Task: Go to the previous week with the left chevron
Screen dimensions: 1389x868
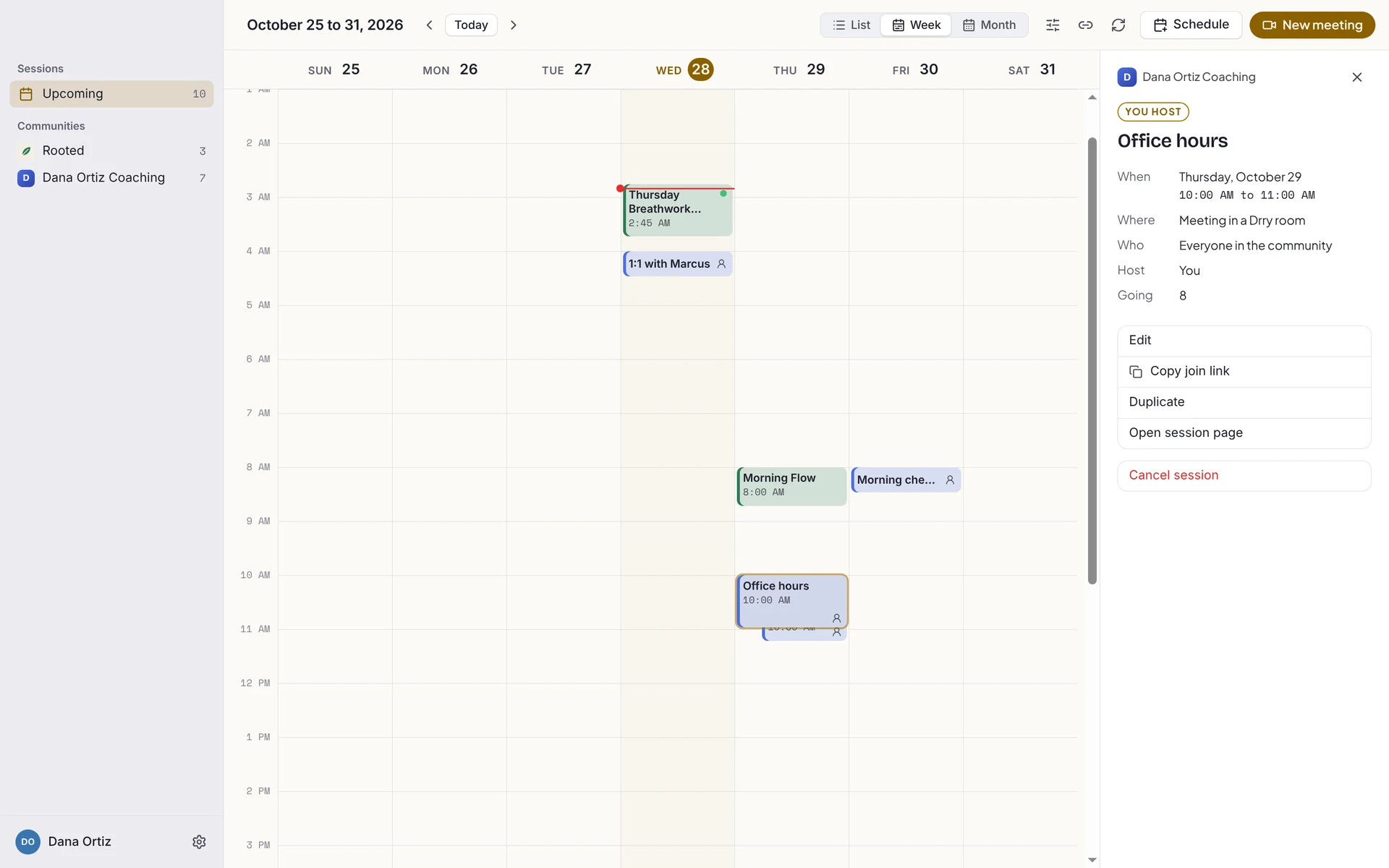Action: click(429, 25)
